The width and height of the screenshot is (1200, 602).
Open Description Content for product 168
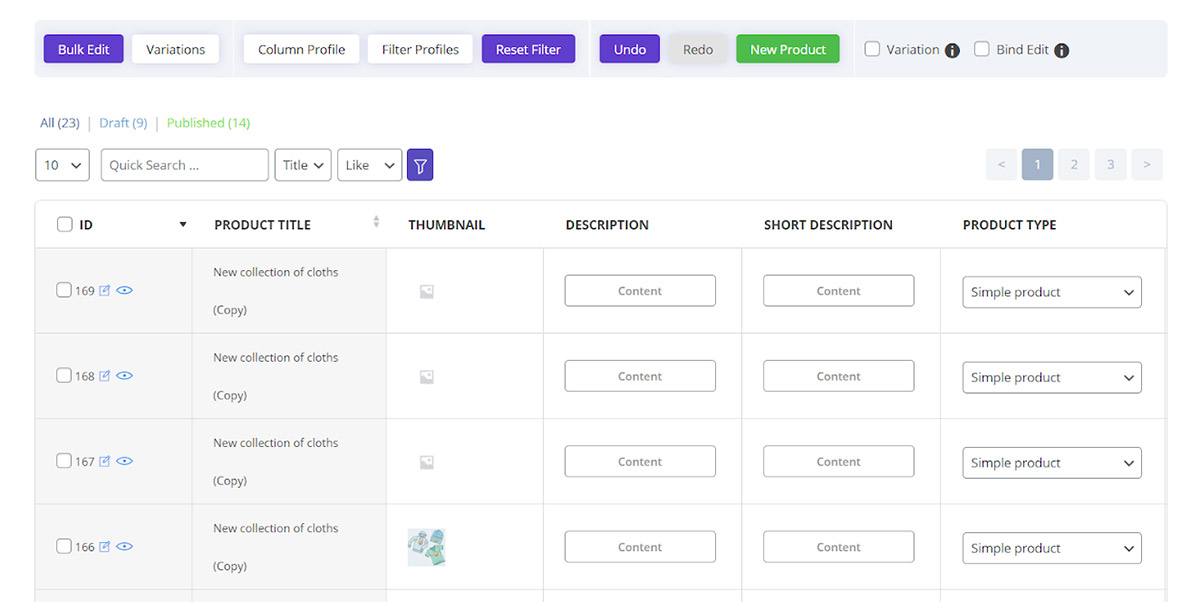[x=640, y=376]
